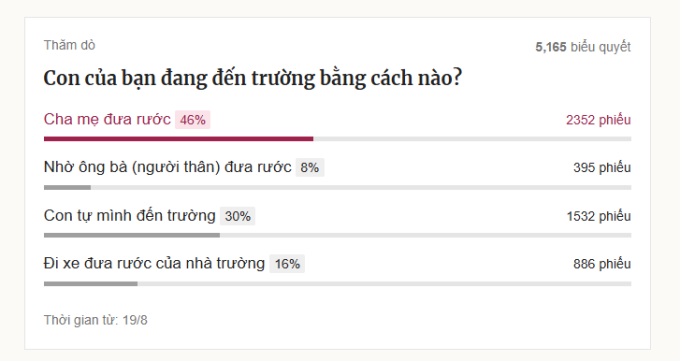This screenshot has height=361, width=680.
Task: Pick 'Con tự mình đến trường' answer
Action: (x=130, y=216)
